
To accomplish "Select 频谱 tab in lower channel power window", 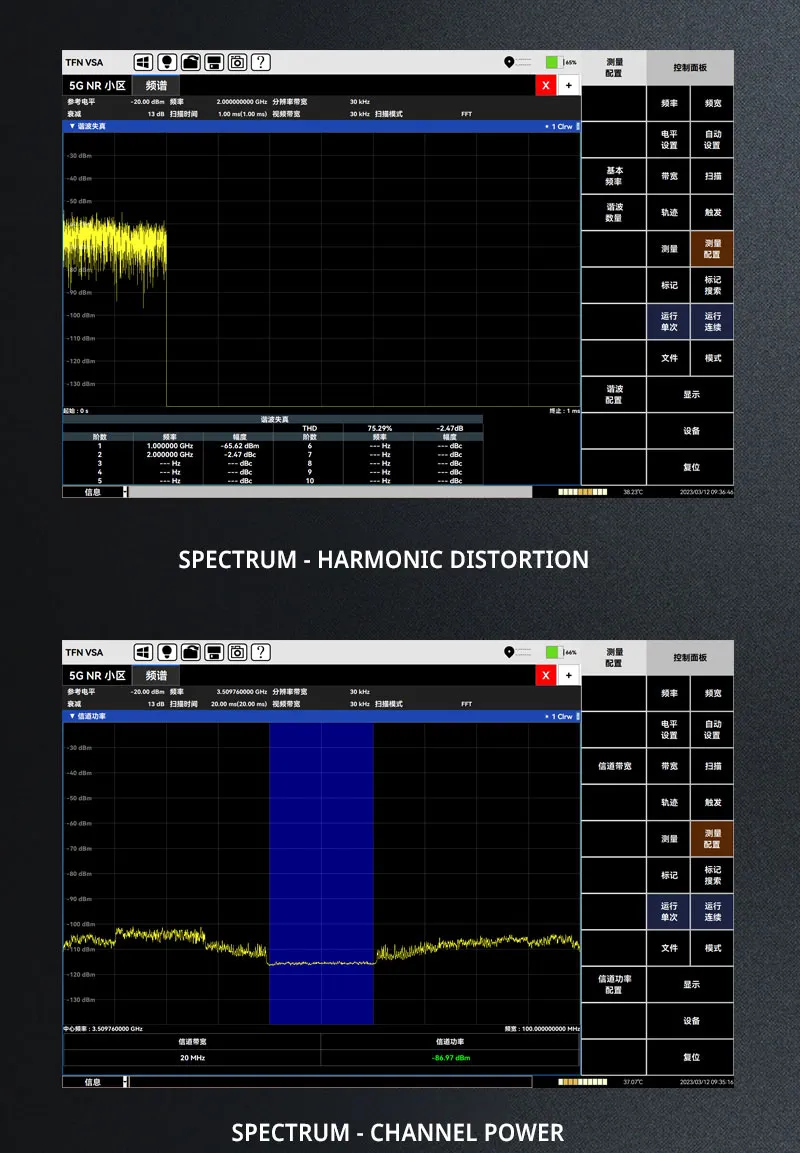I will (x=156, y=676).
